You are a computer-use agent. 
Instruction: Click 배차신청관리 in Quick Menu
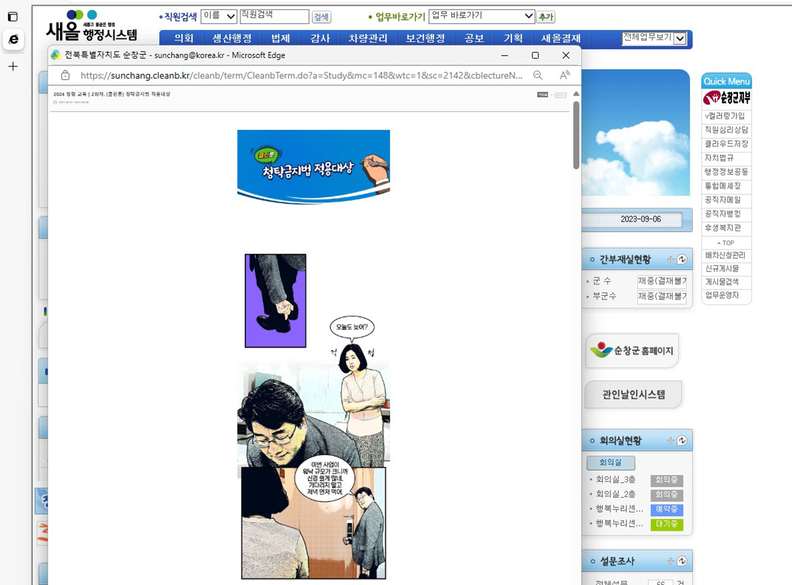click(x=725, y=255)
